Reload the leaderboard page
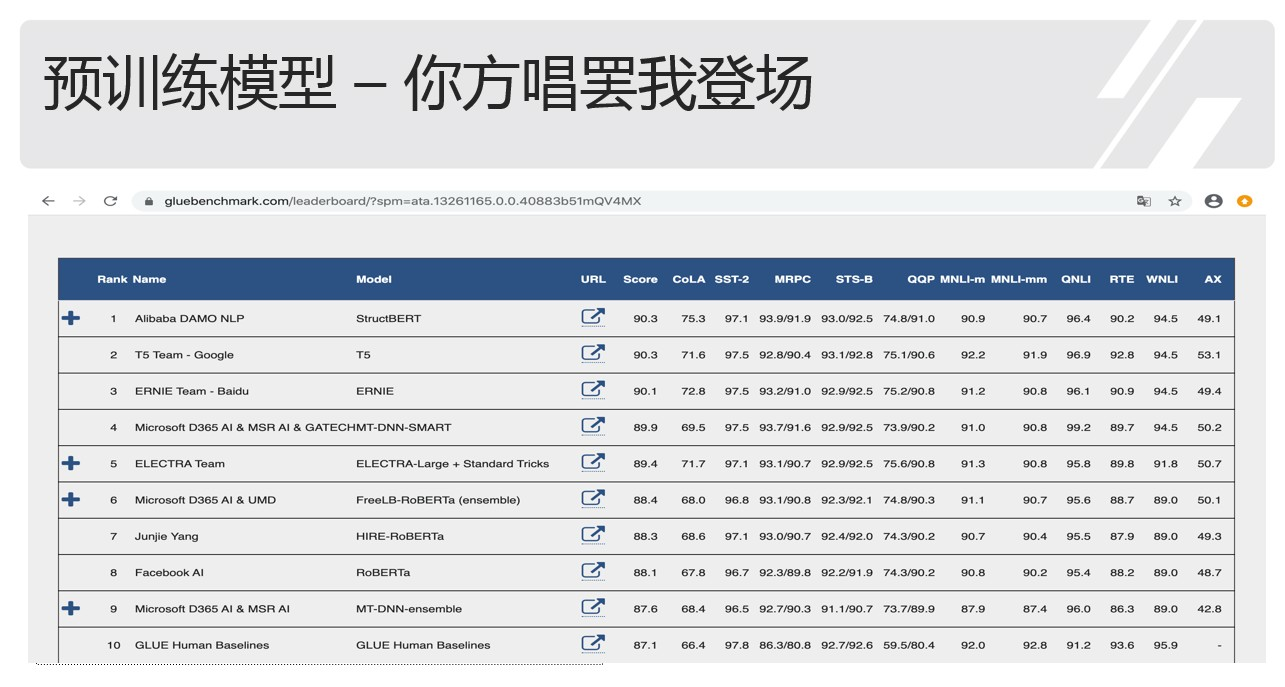 [110, 201]
